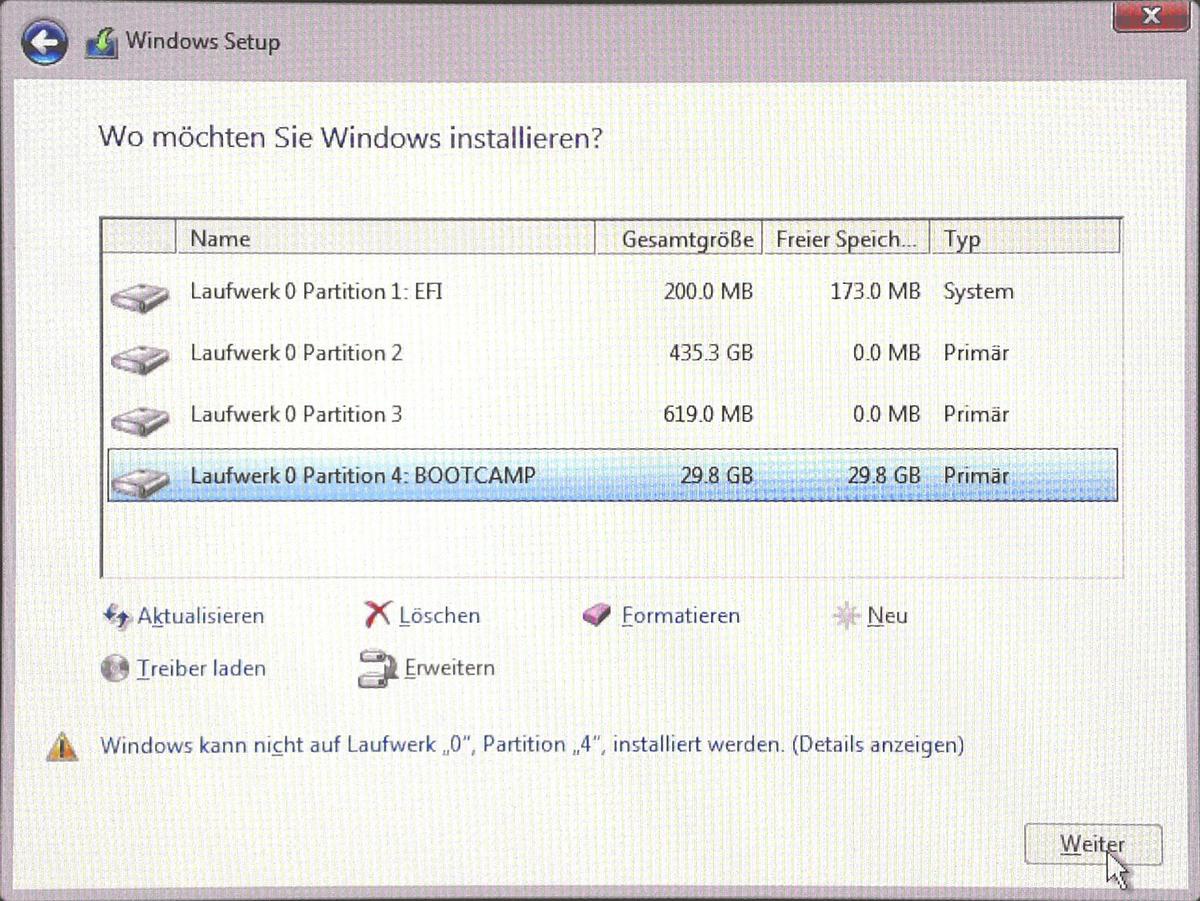Click the Erweitern drive icon
The width and height of the screenshot is (1200, 901).
click(x=378, y=668)
